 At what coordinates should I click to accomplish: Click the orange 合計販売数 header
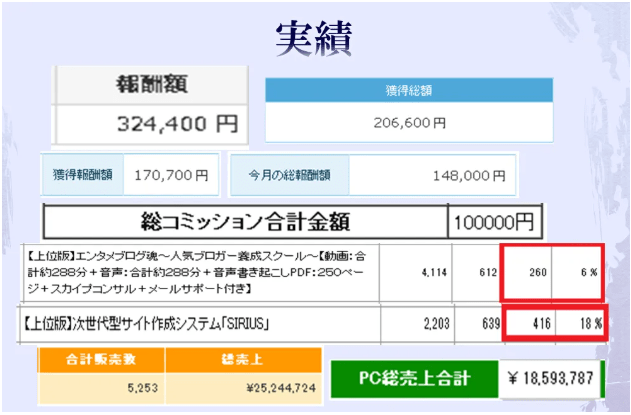(x=101, y=359)
